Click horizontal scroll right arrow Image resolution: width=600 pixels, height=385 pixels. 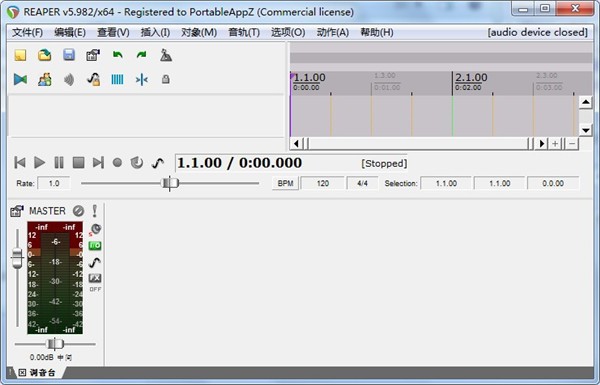[541, 144]
